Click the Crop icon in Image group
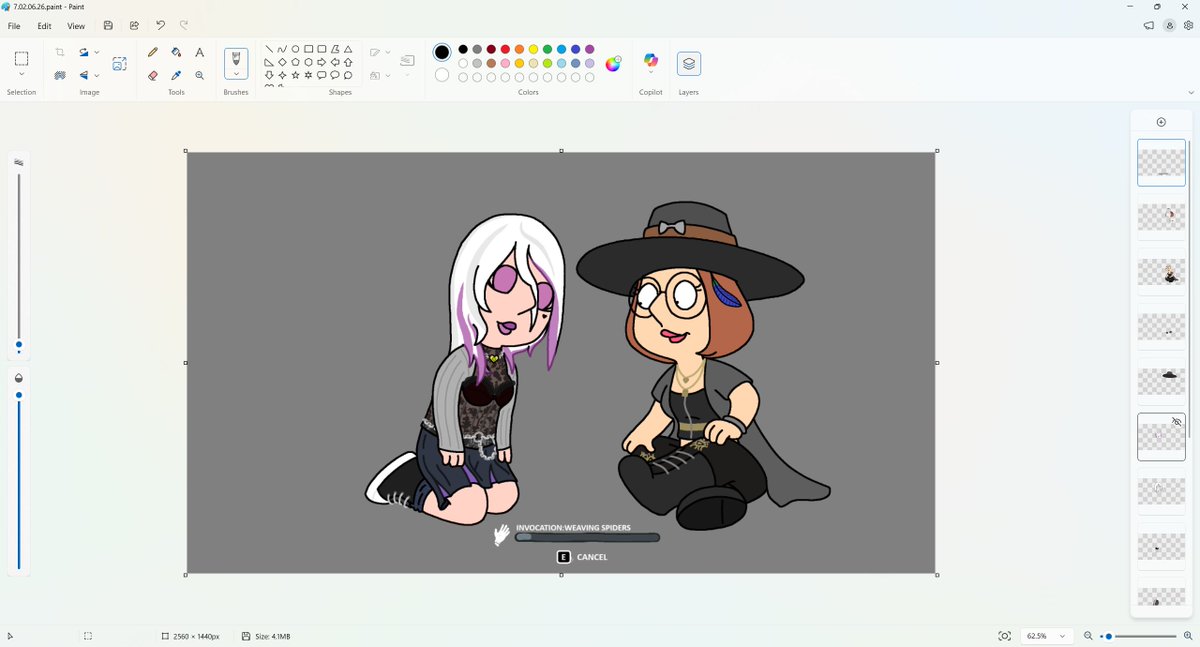The width and height of the screenshot is (1200, 647). click(60, 52)
